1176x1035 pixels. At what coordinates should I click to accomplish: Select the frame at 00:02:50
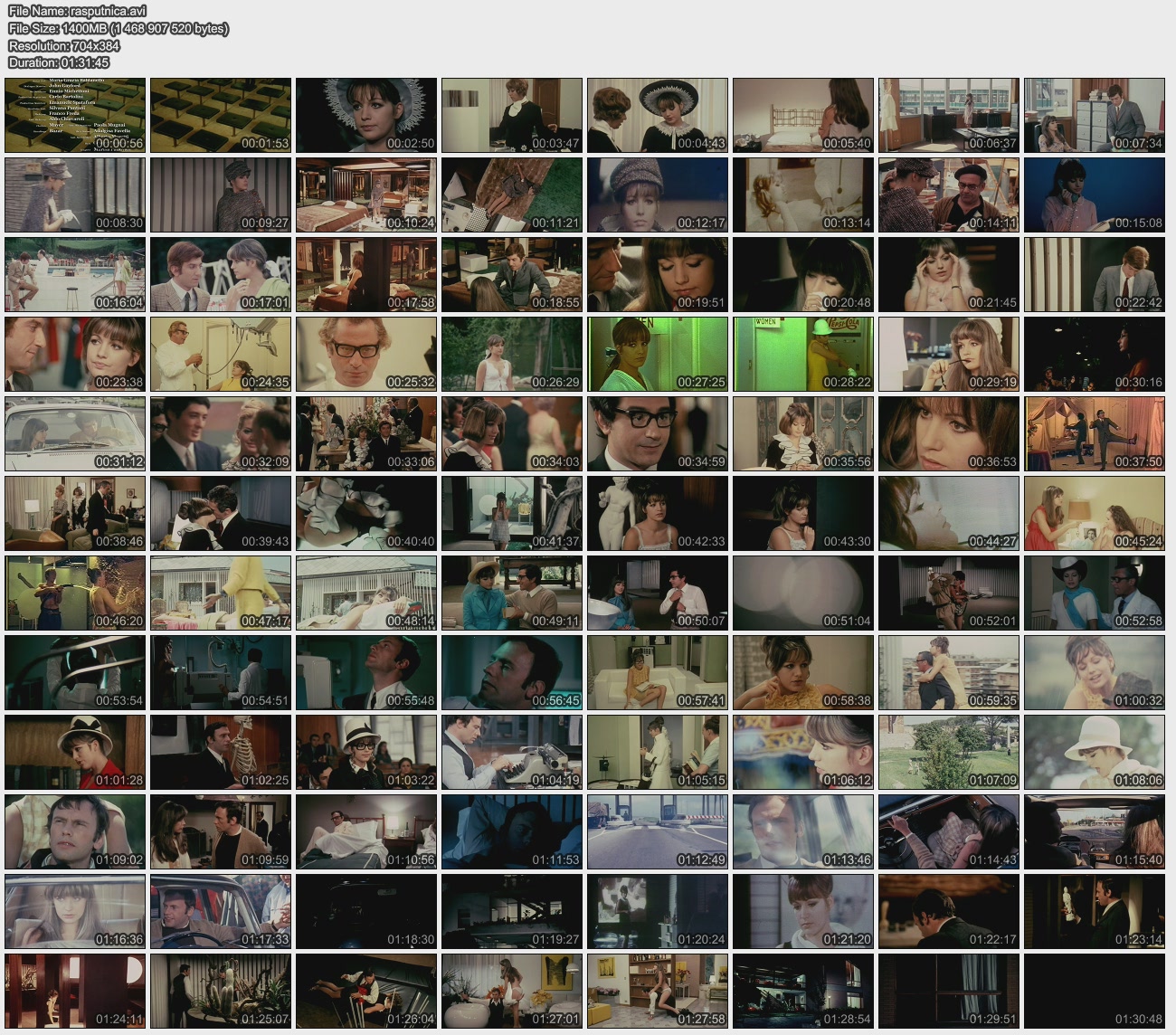point(366,115)
